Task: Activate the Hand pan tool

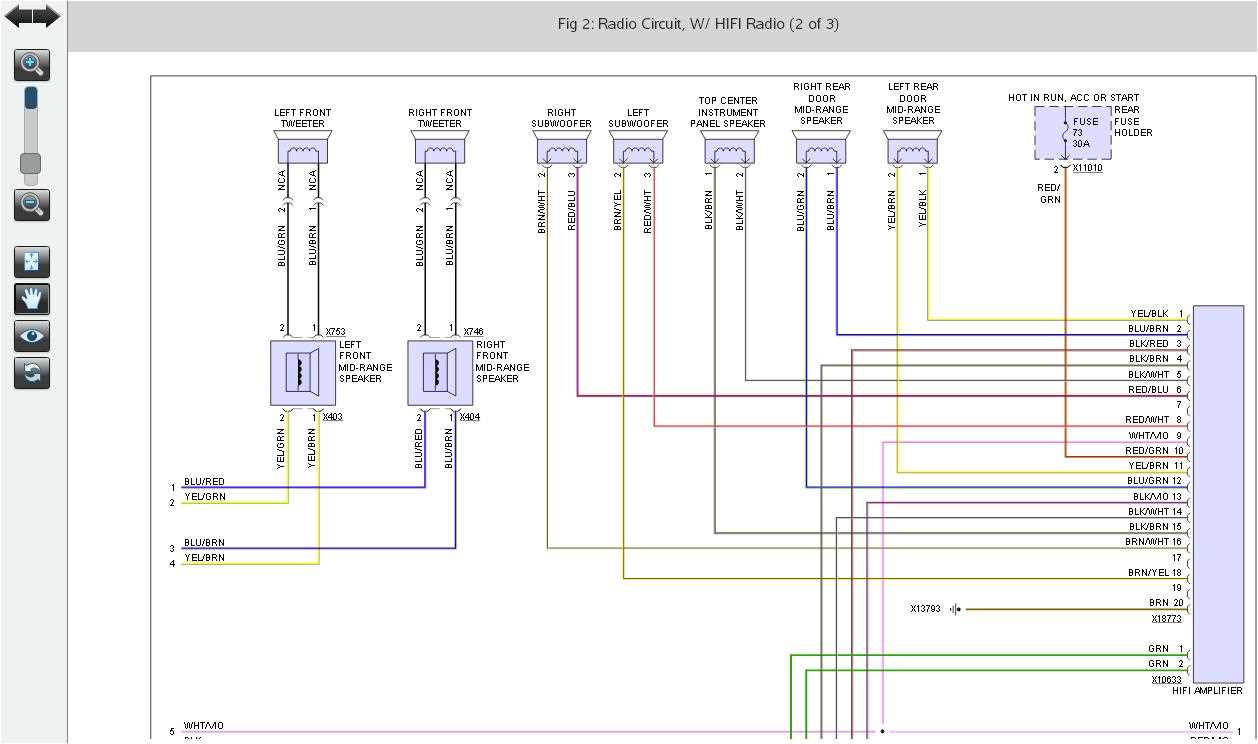Action: coord(31,298)
